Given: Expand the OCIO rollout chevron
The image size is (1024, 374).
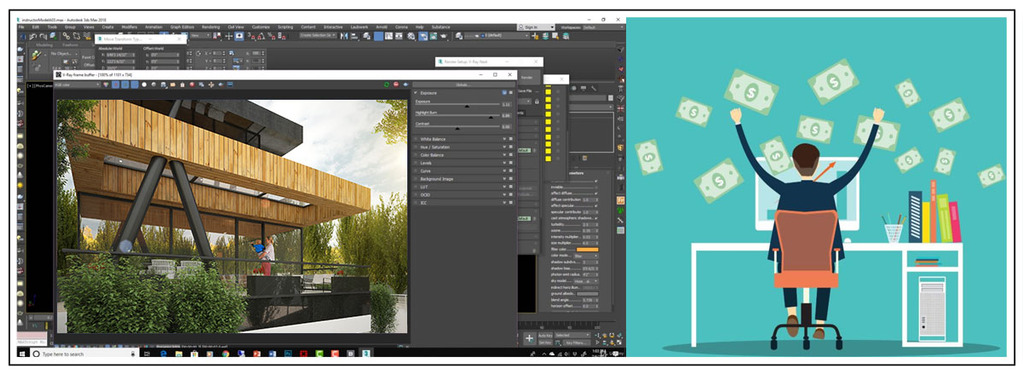Looking at the screenshot, I should tap(504, 195).
